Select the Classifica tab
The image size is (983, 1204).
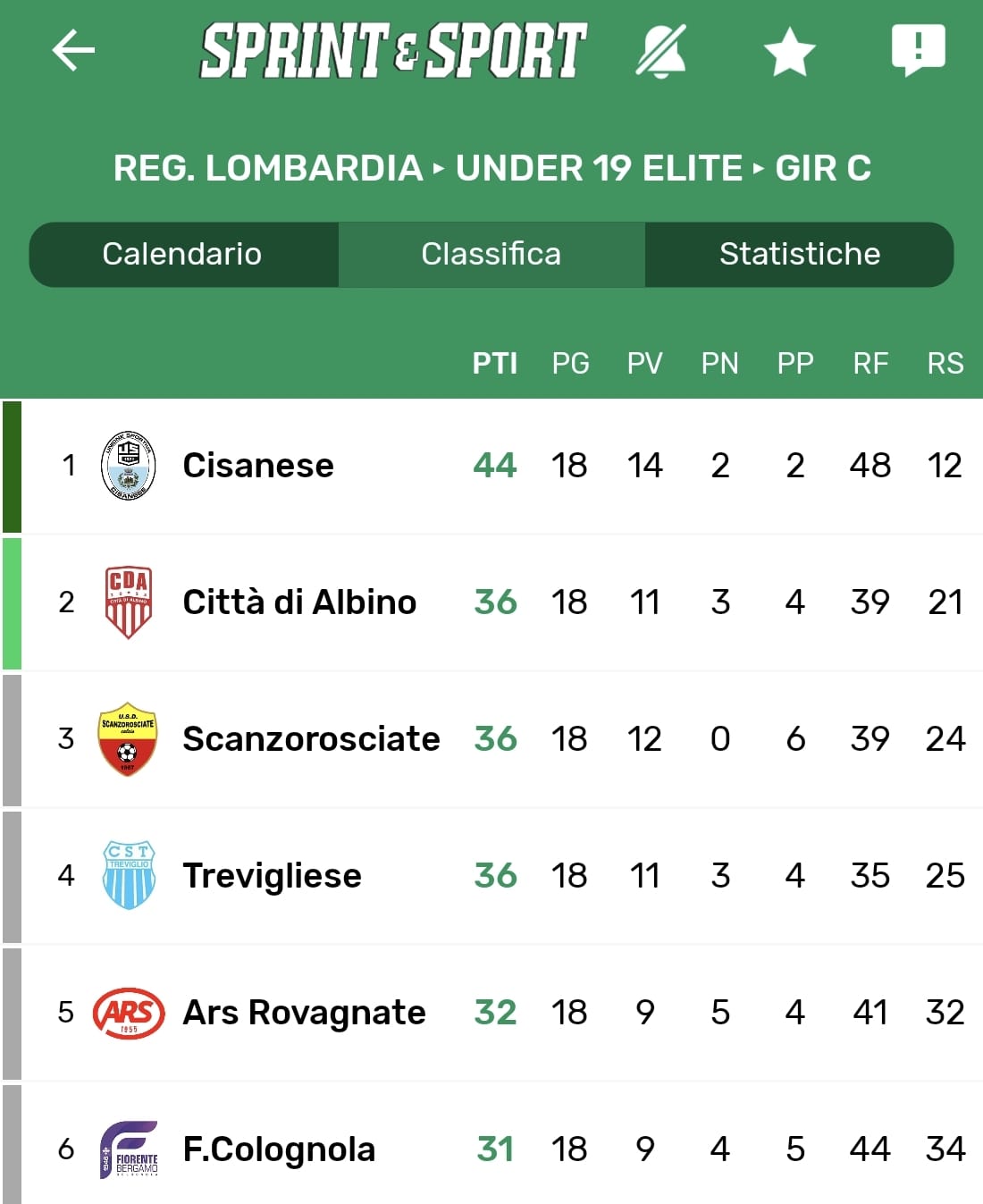pos(491,254)
